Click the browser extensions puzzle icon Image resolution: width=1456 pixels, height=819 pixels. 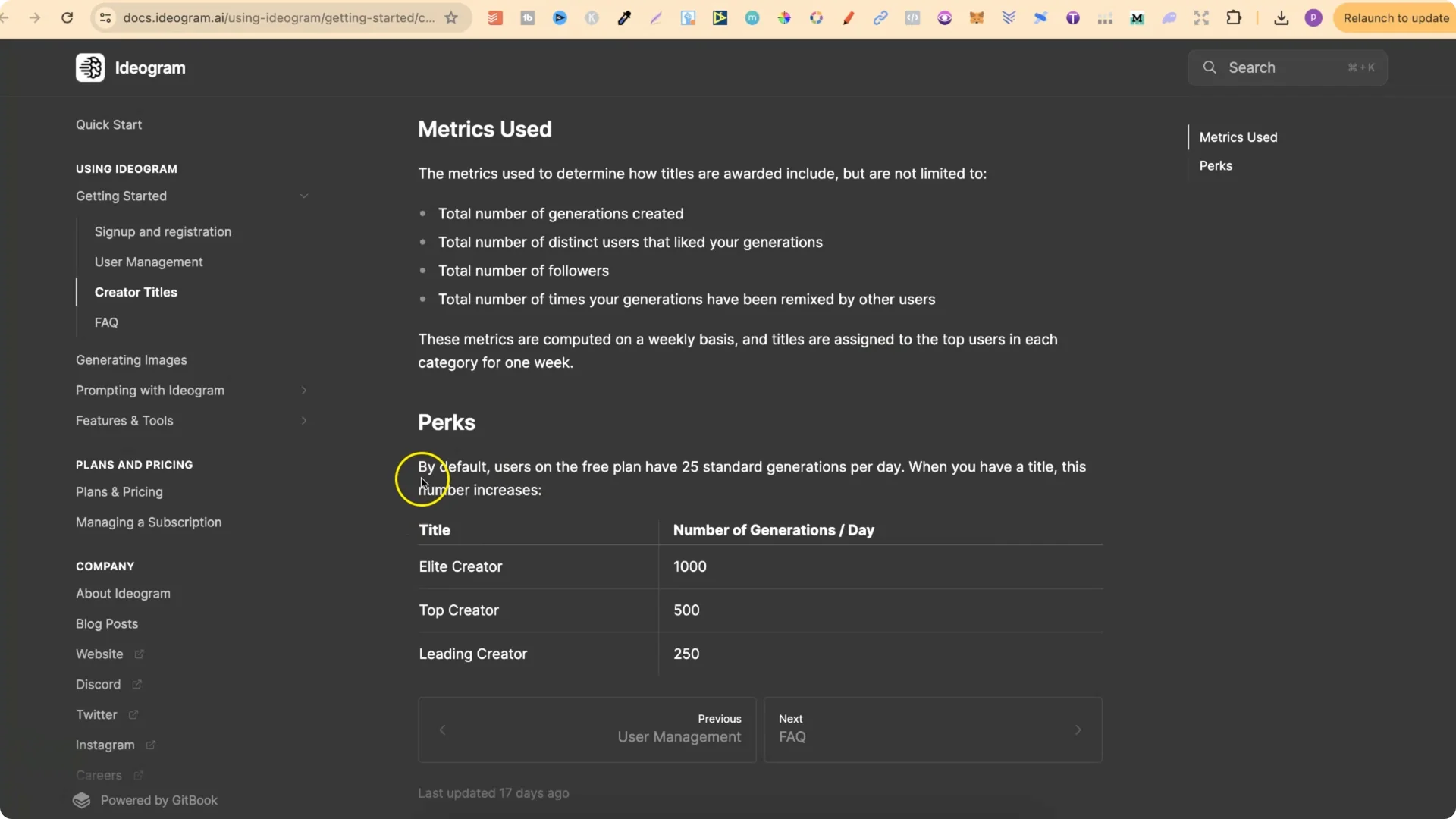click(x=1235, y=17)
